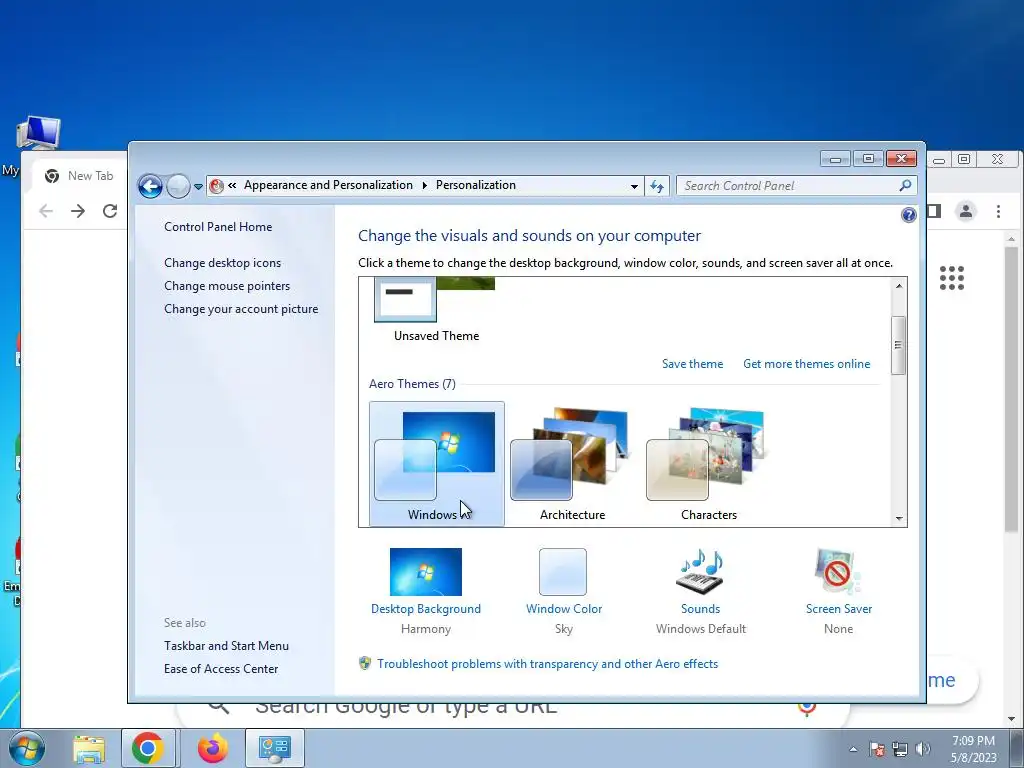This screenshot has width=1024, height=768.
Task: Select the New Tab in Chrome
Action: coord(80,176)
